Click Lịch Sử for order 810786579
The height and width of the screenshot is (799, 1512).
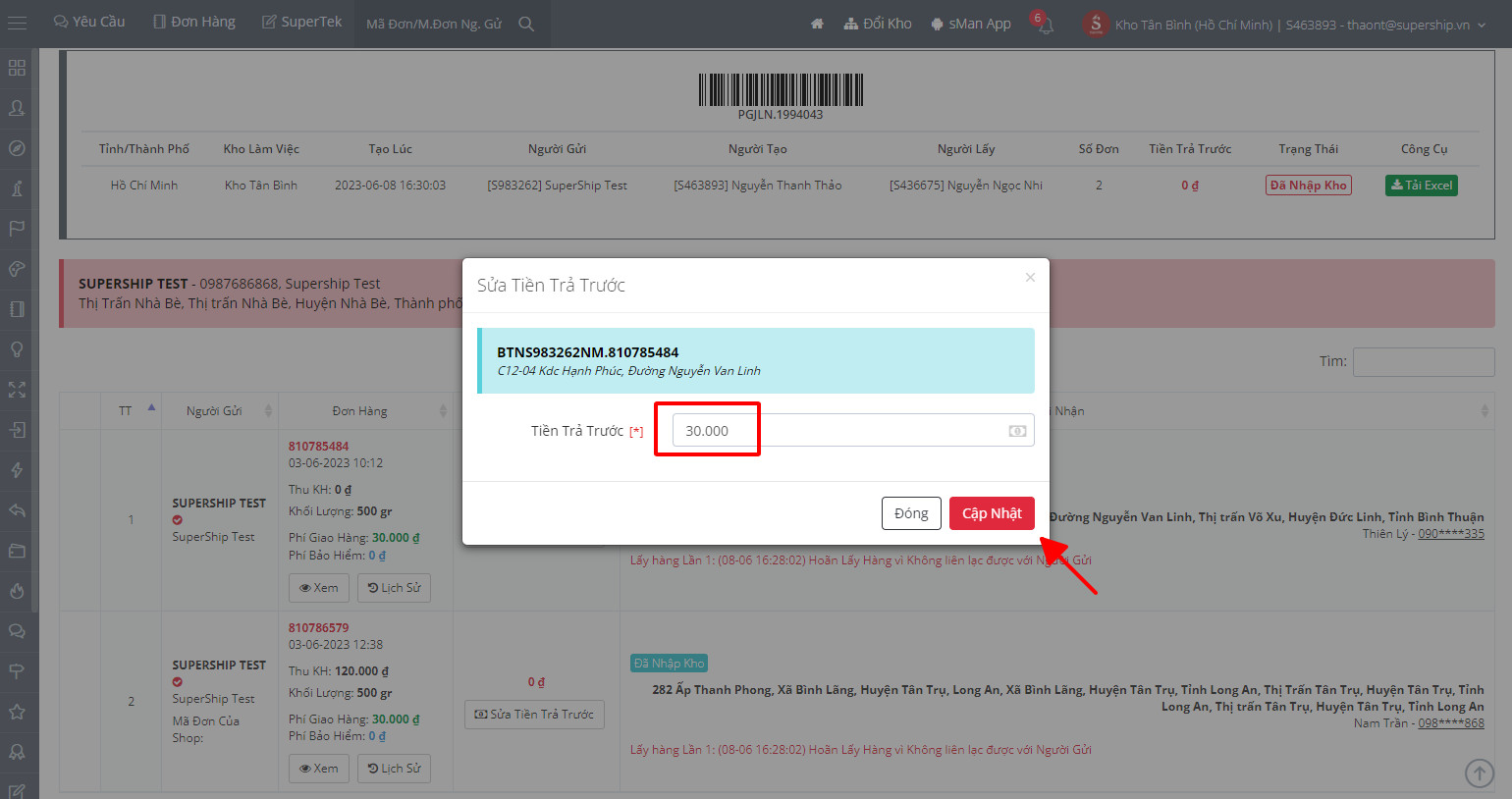[394, 769]
